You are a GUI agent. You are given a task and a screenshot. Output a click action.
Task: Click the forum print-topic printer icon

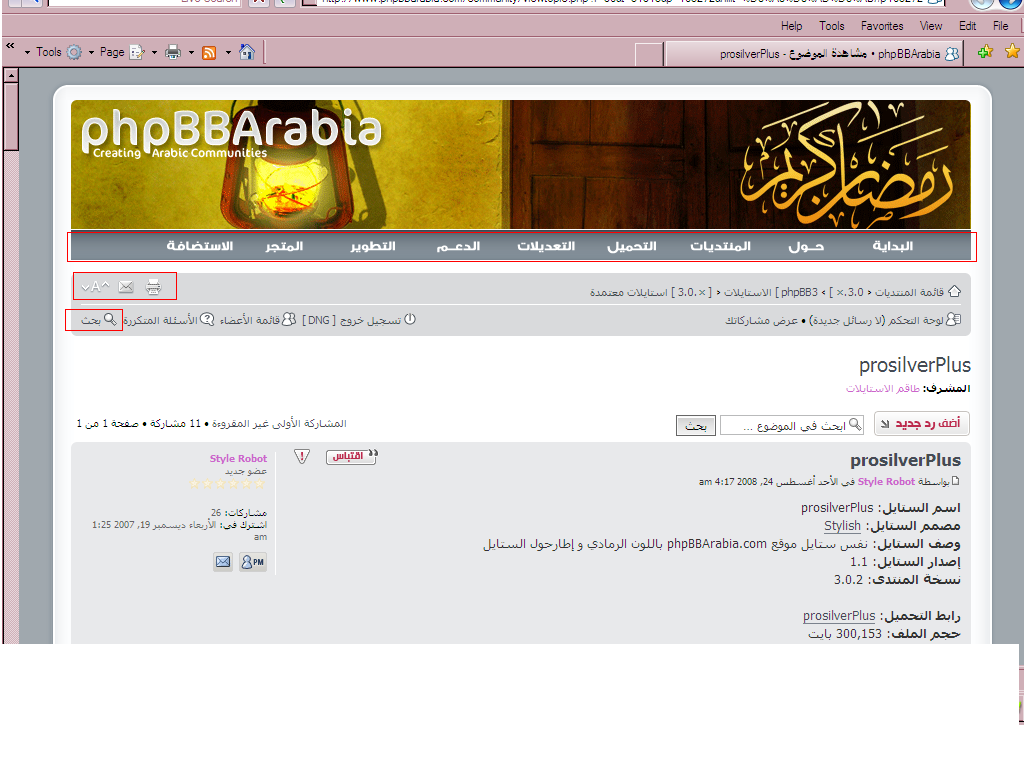click(153, 287)
